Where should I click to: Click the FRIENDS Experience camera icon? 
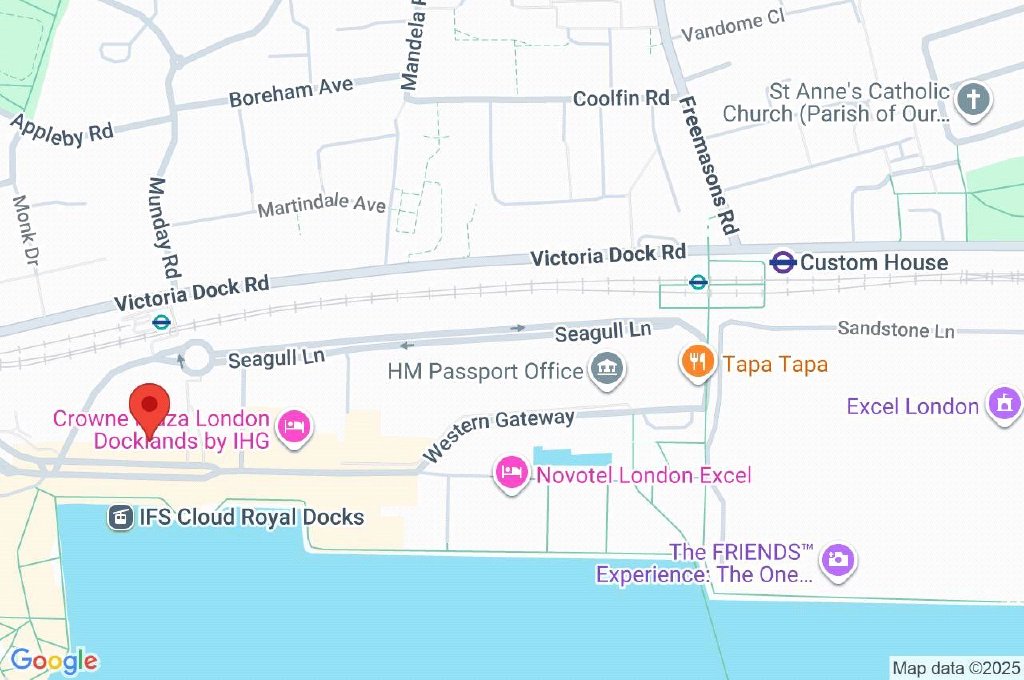pos(839,562)
